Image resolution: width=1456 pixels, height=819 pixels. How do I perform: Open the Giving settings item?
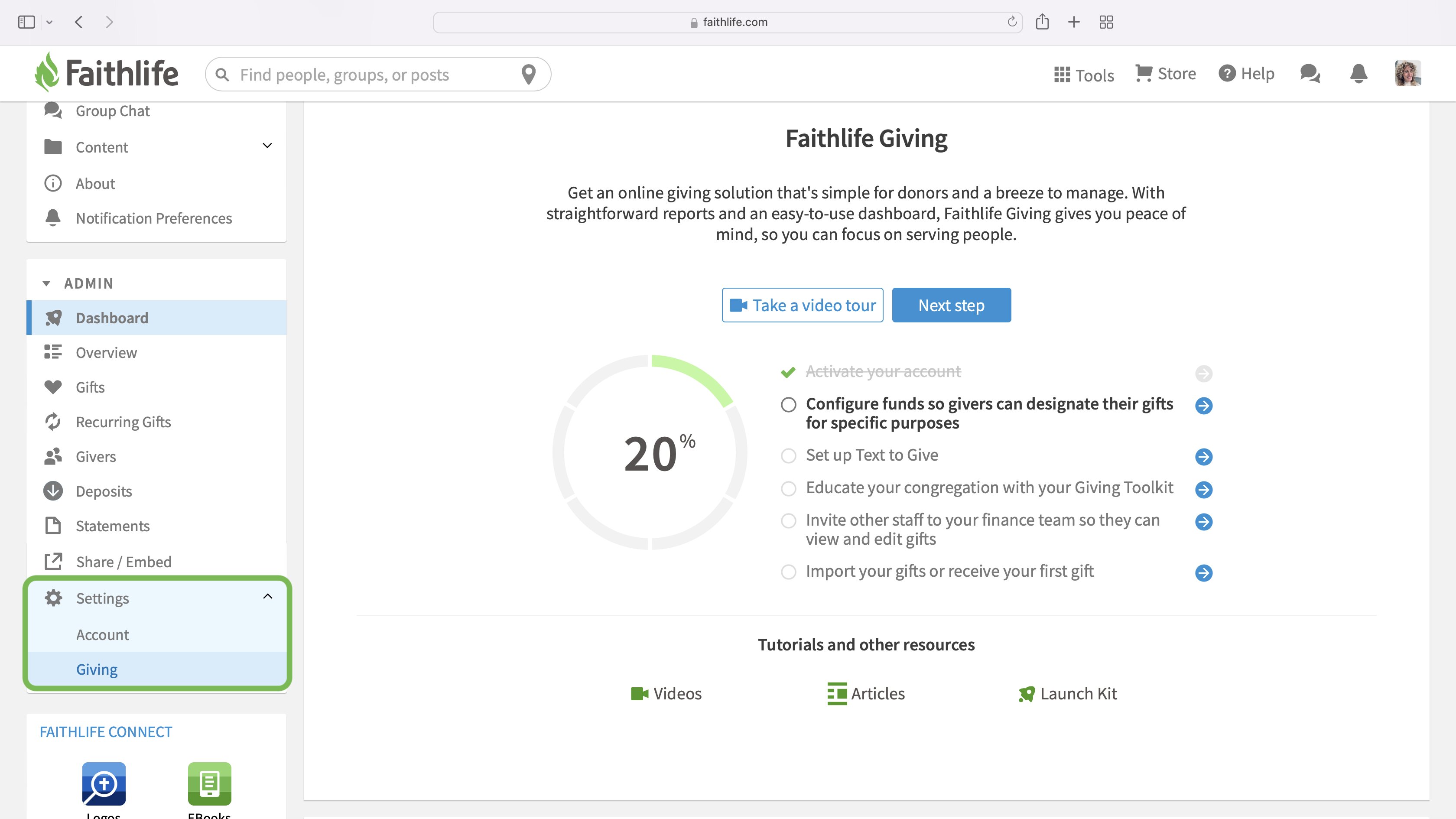coord(157,669)
